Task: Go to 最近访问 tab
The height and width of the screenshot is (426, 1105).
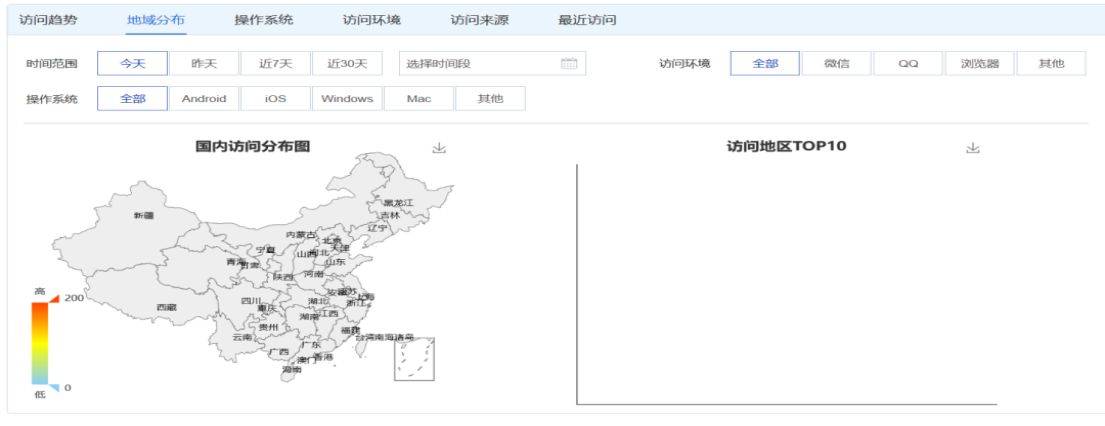Action: 587,20
